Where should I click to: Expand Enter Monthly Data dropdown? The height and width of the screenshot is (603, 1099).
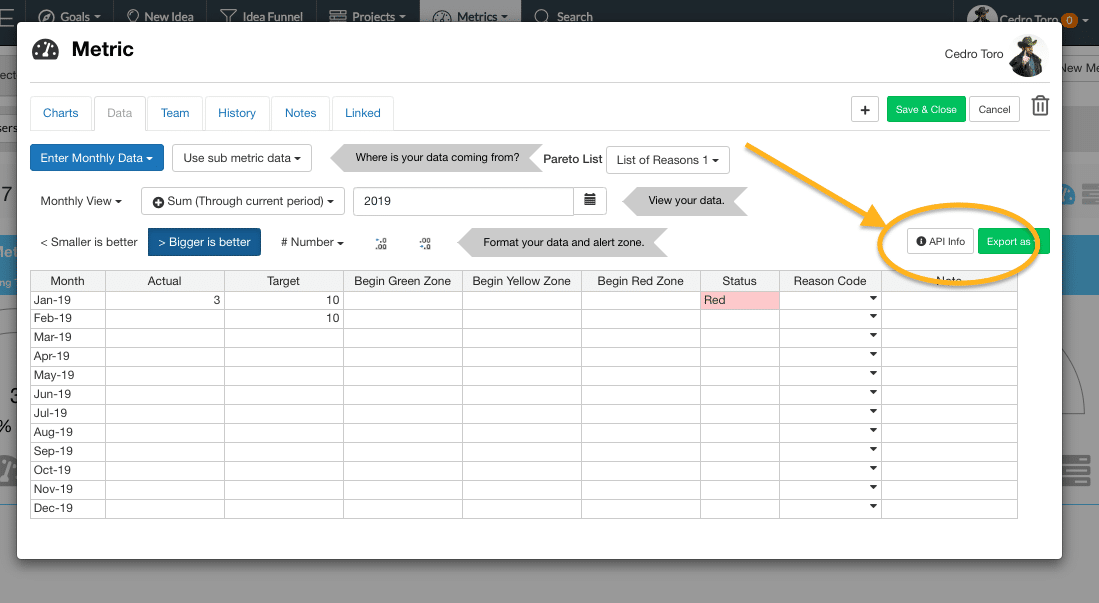tap(96, 158)
